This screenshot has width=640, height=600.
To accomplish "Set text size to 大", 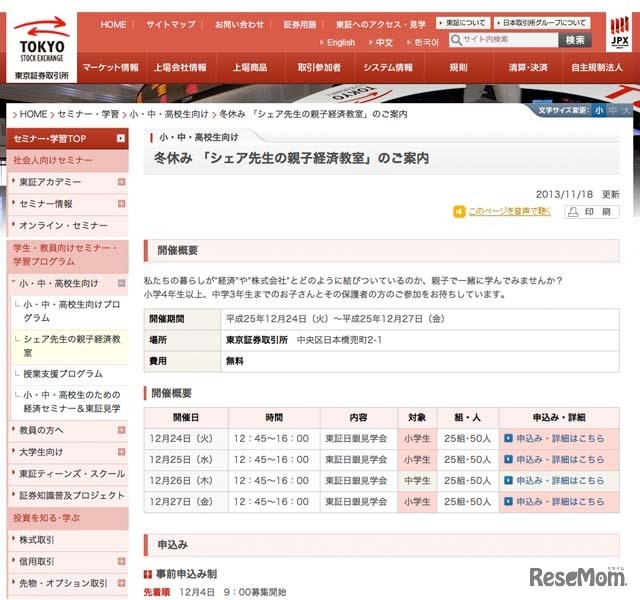I will tap(626, 110).
